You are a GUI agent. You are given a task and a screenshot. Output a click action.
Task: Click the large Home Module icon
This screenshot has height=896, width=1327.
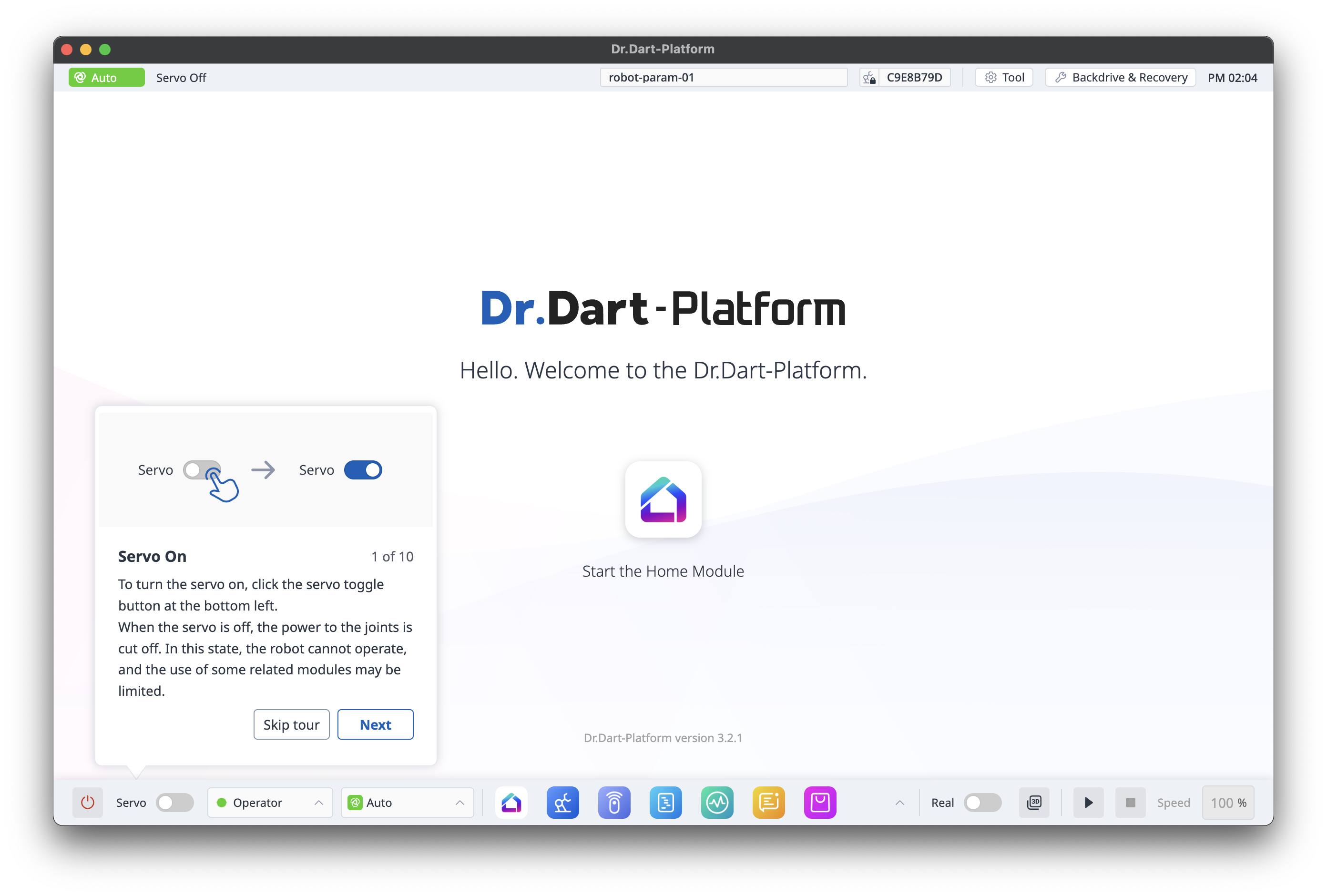663,499
